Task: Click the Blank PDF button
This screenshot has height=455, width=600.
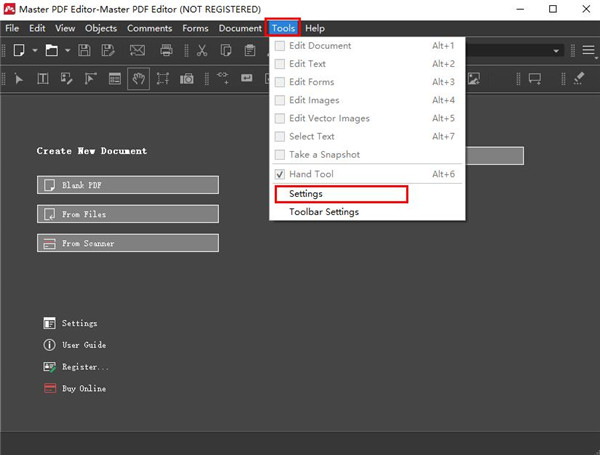Action: tap(127, 185)
